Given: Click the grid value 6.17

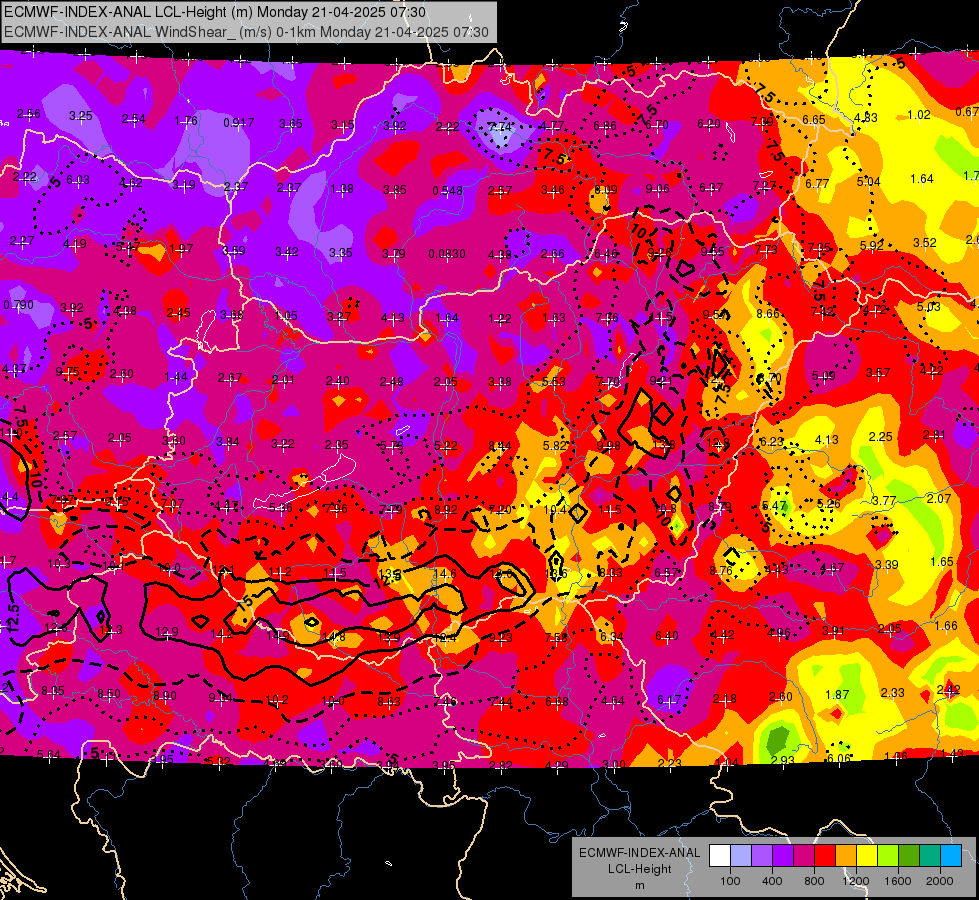Looking at the screenshot, I should [669, 700].
